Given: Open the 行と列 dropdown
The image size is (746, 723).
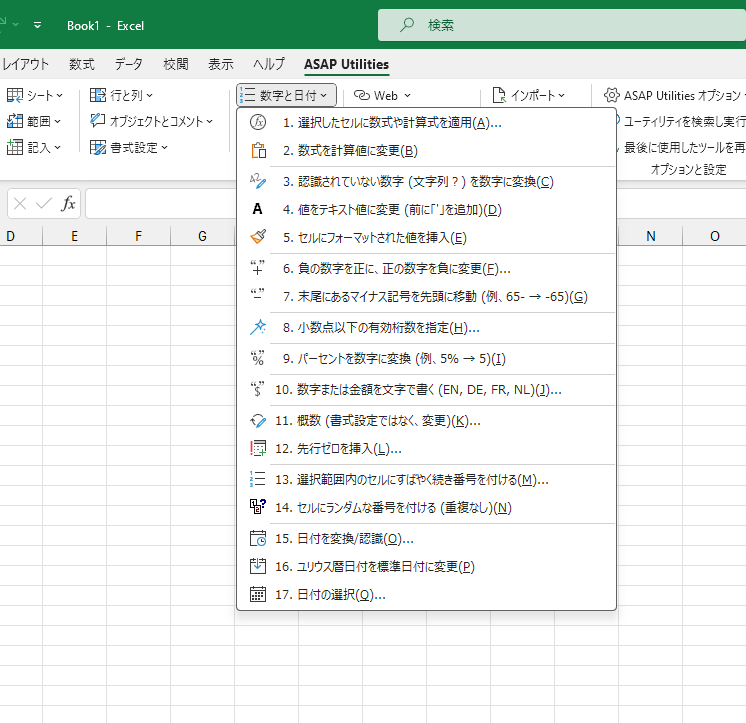Looking at the screenshot, I should pos(121,96).
